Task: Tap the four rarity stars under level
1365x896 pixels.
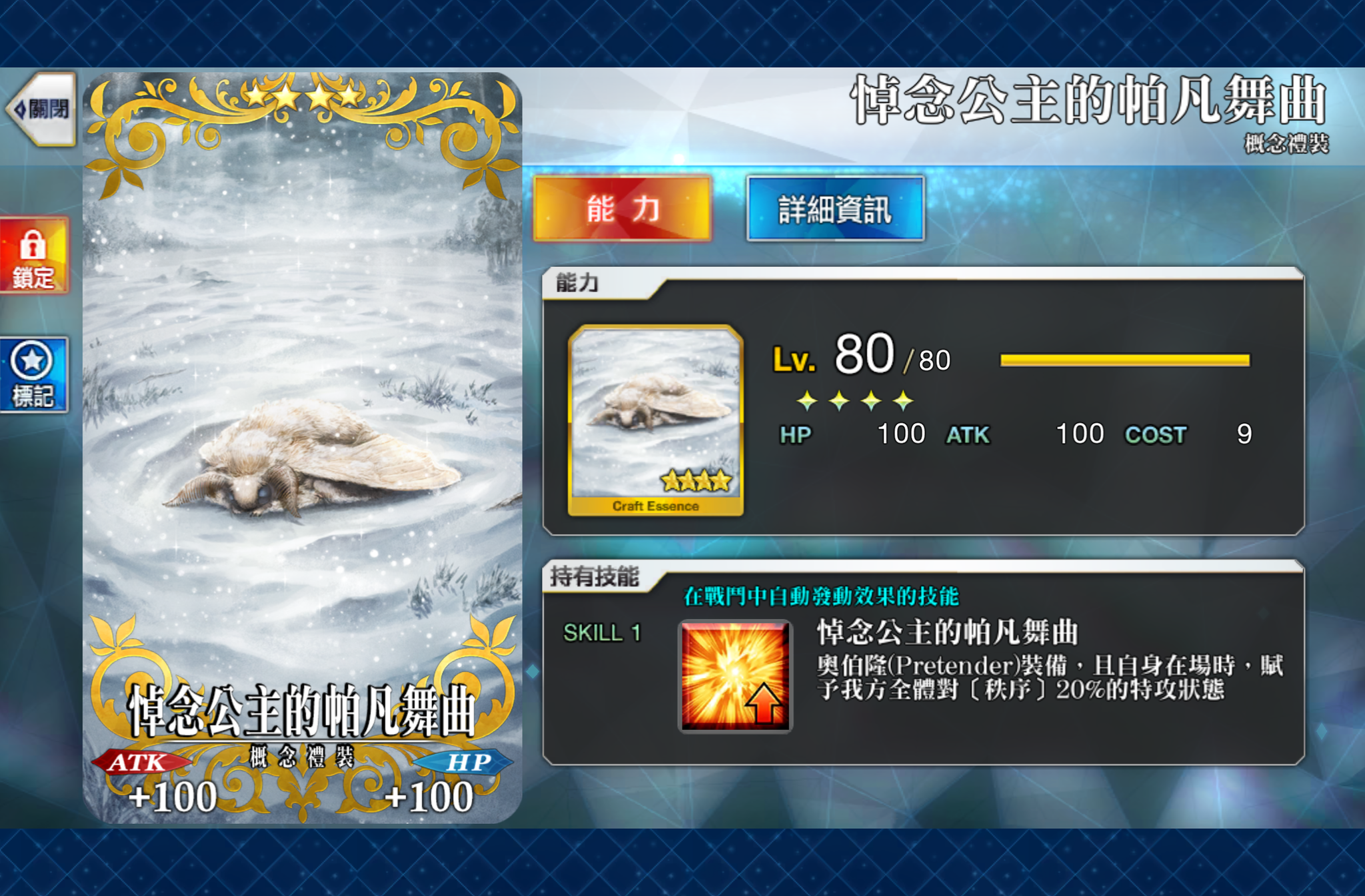Action: (855, 400)
